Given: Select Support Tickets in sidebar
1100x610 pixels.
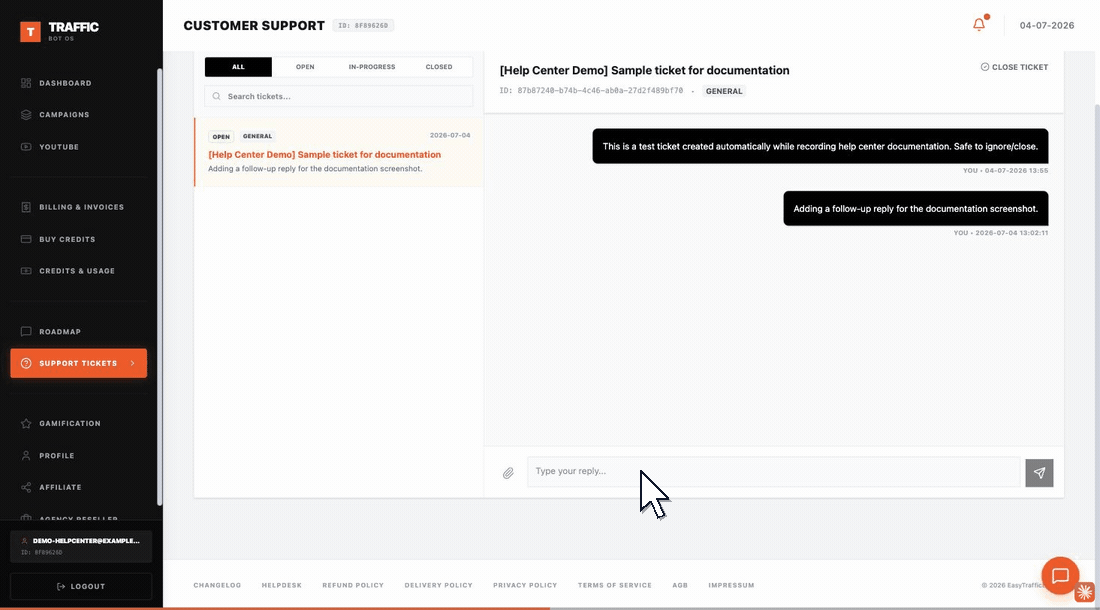Looking at the screenshot, I should click(x=79, y=363).
